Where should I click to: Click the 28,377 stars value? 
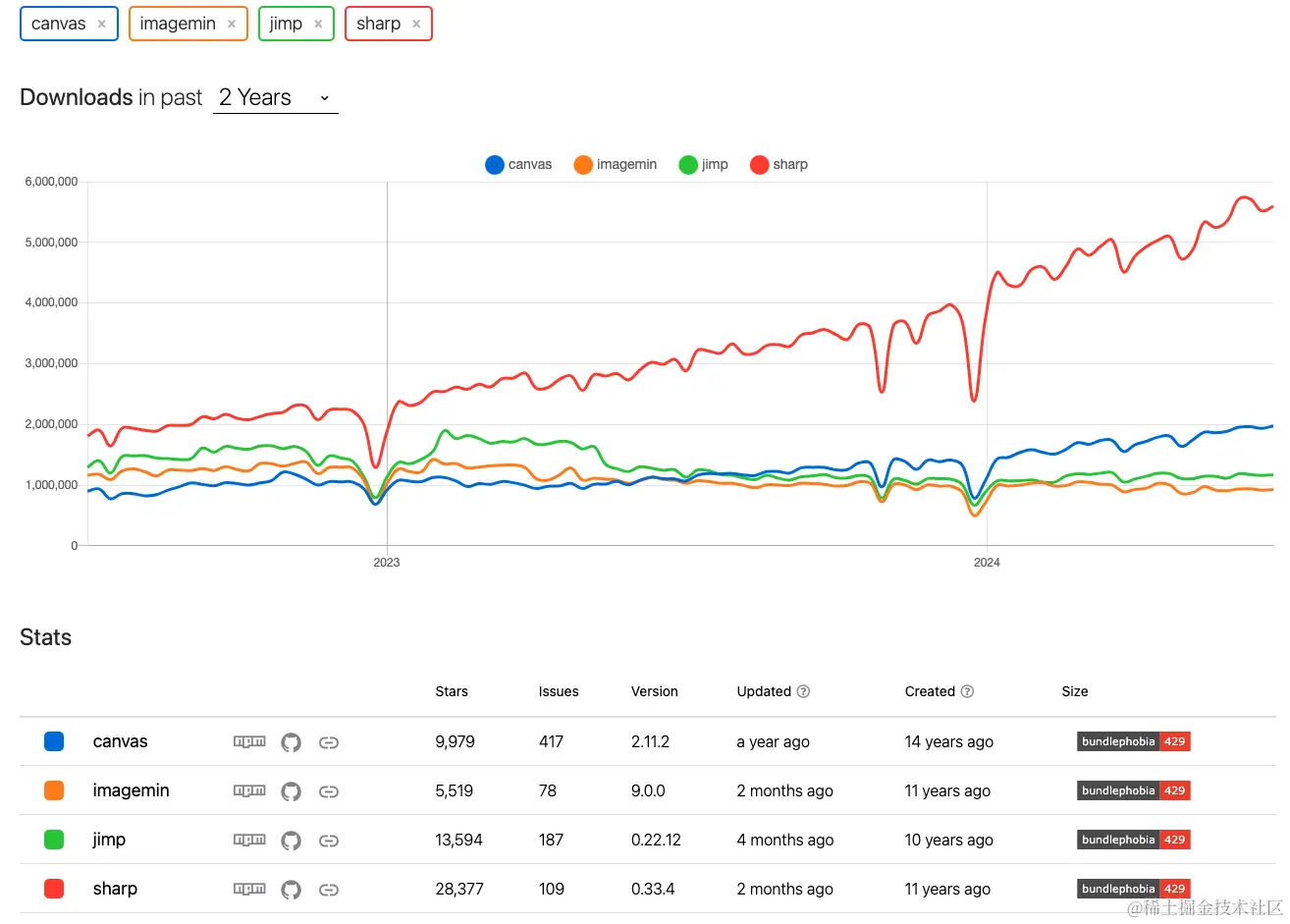click(x=459, y=889)
